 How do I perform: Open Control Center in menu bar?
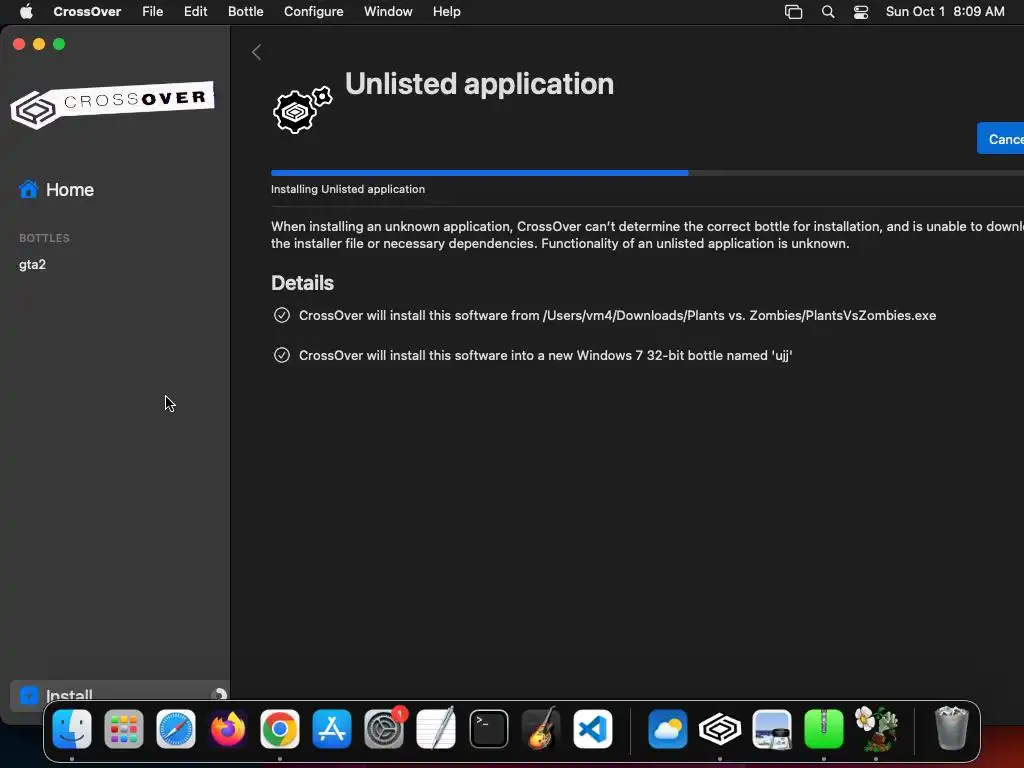click(x=861, y=12)
